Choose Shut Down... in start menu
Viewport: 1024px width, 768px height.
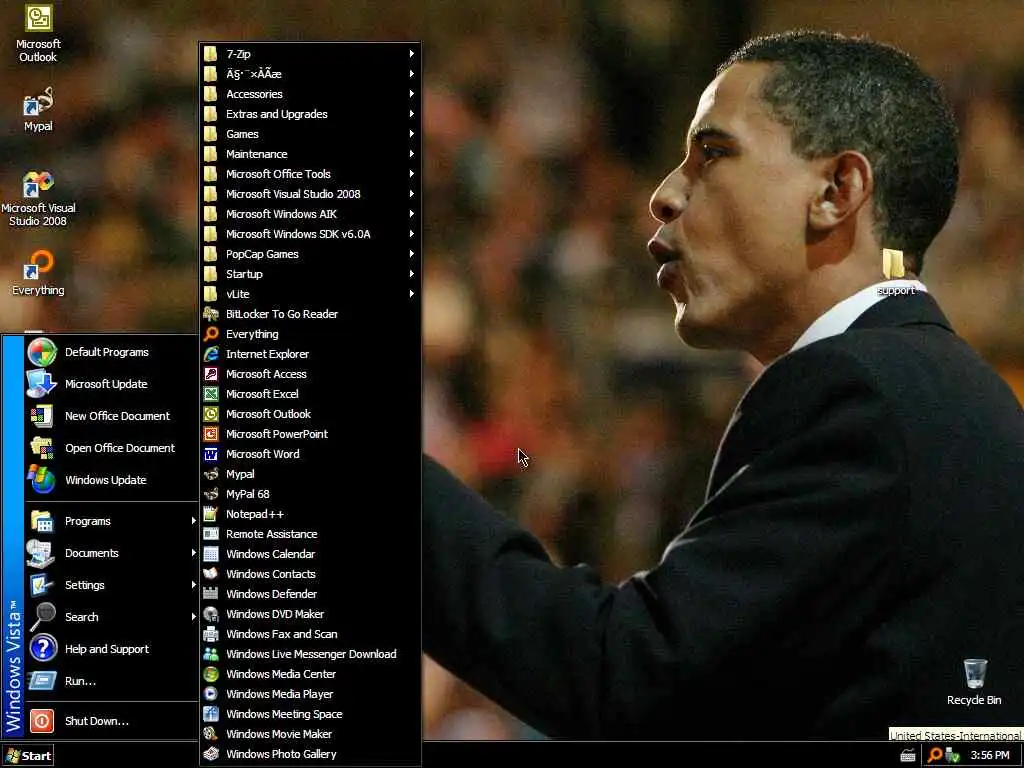(111, 721)
